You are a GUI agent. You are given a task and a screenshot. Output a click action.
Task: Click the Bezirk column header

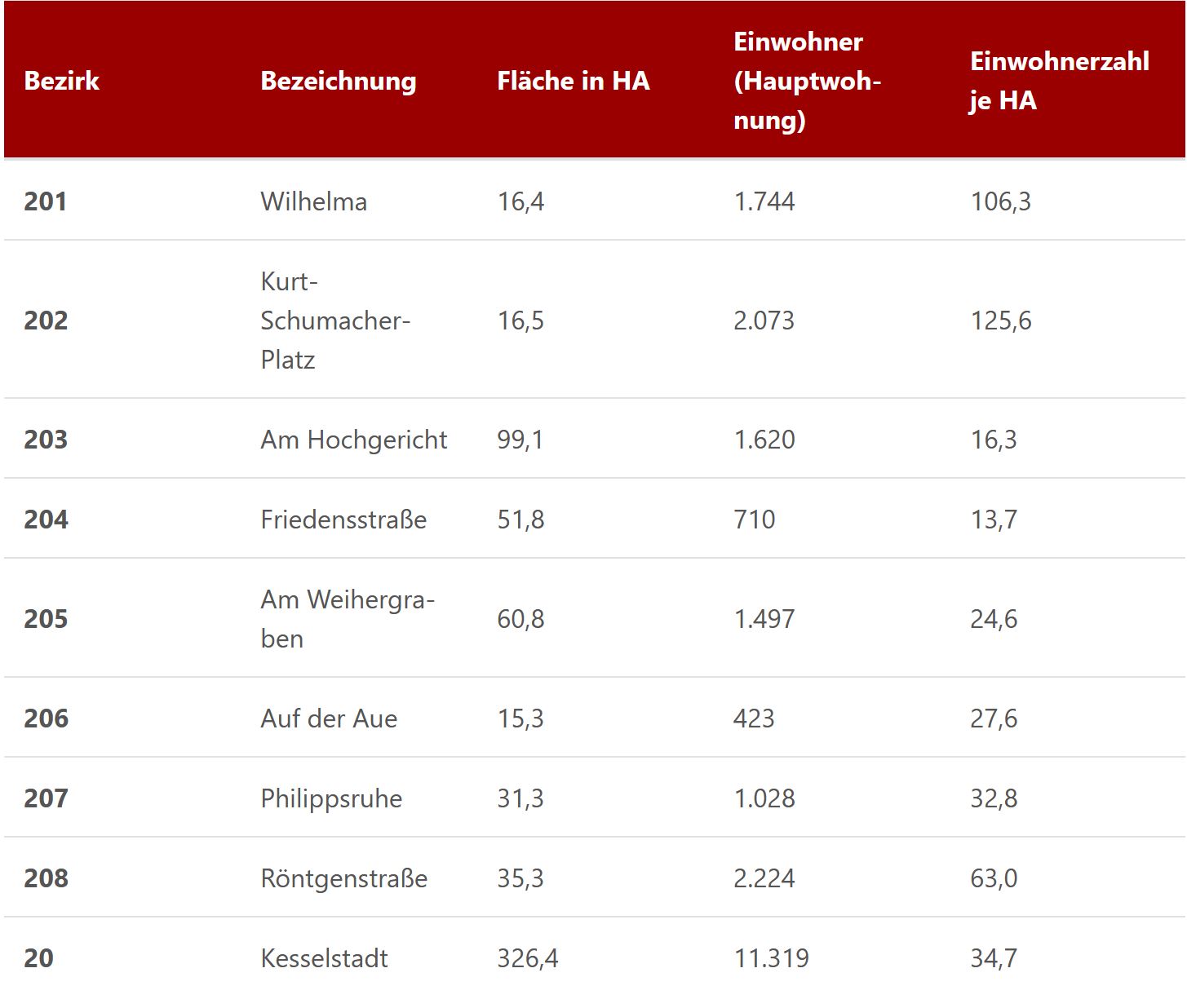[x=62, y=81]
